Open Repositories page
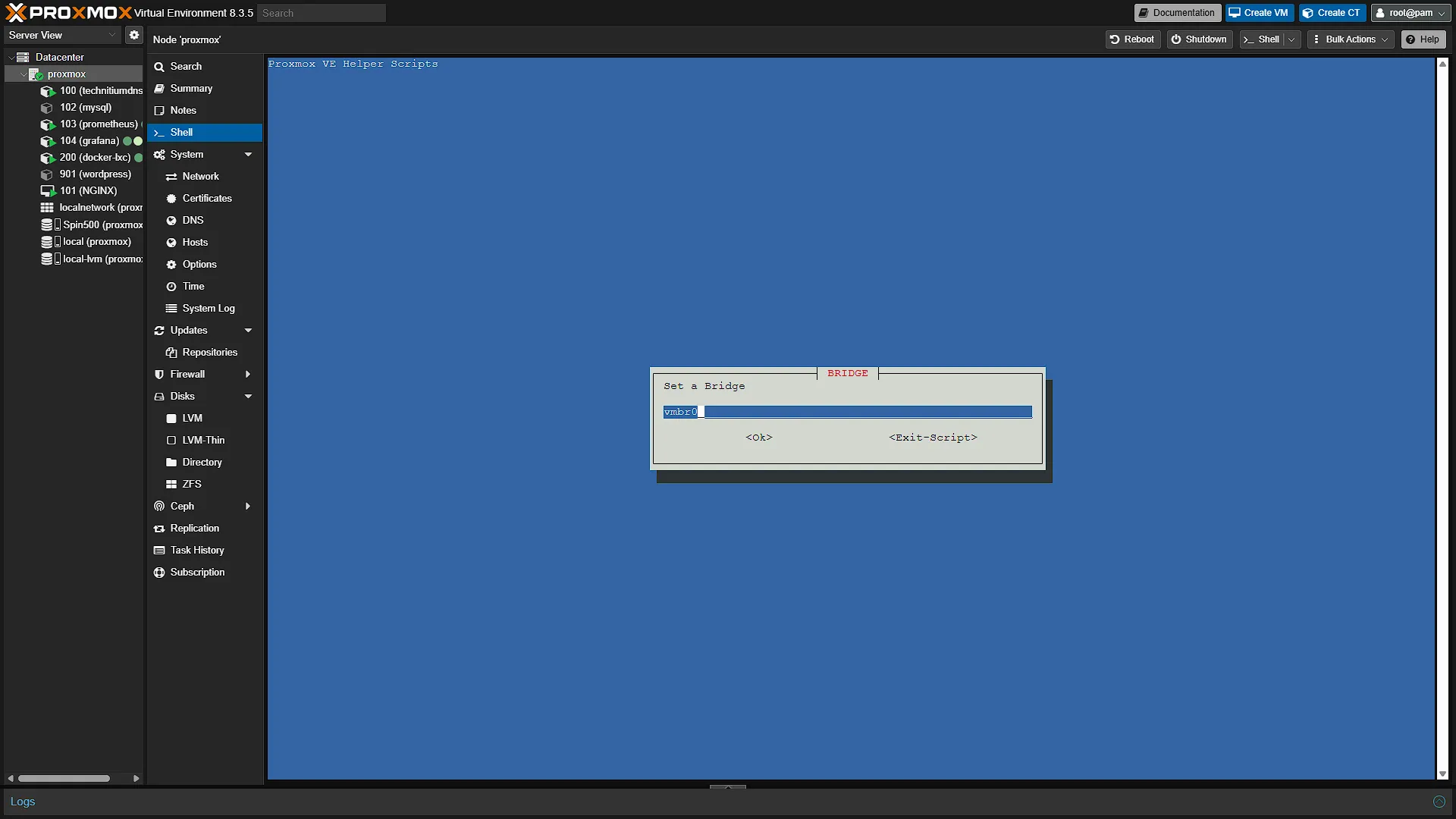1456x819 pixels. pyautogui.click(x=205, y=353)
